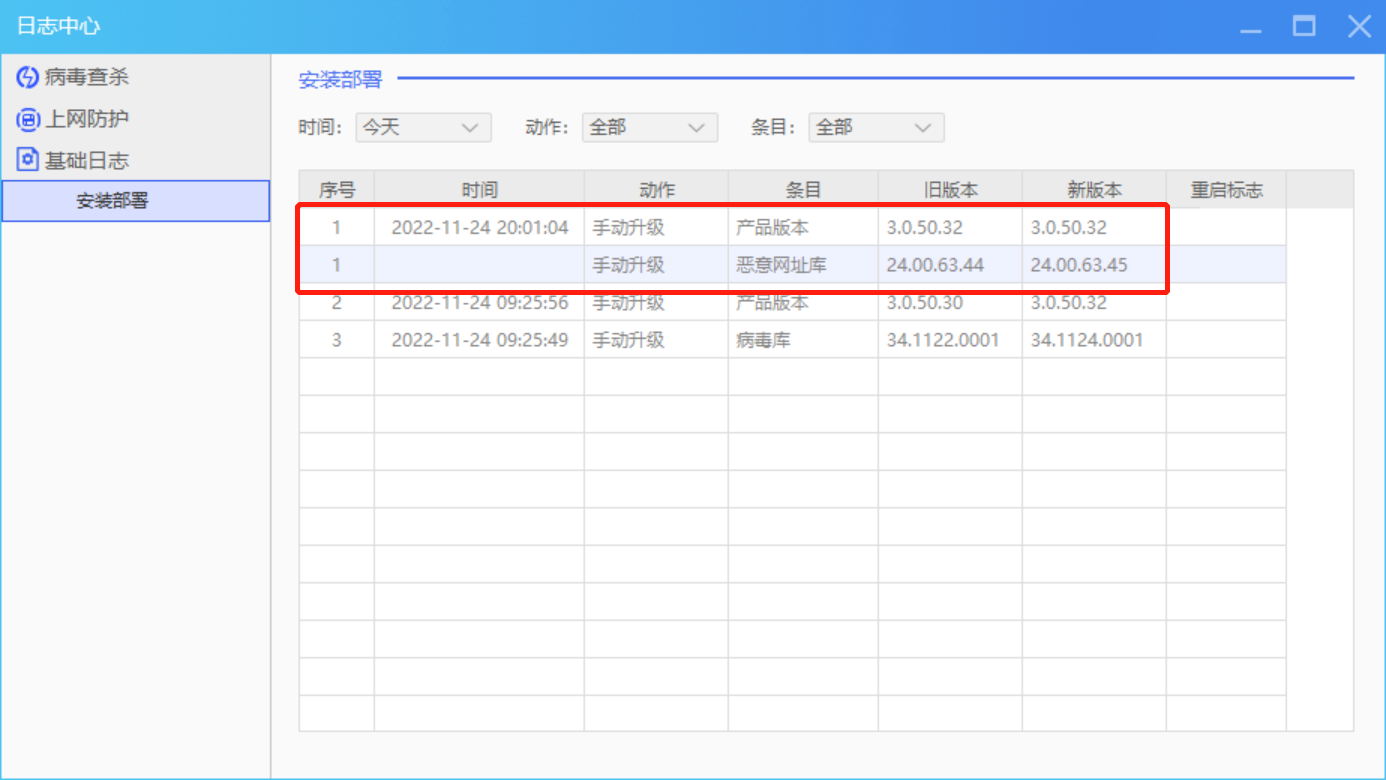Minimize the 日志中心 window
This screenshot has width=1386, height=780.
(1250, 27)
